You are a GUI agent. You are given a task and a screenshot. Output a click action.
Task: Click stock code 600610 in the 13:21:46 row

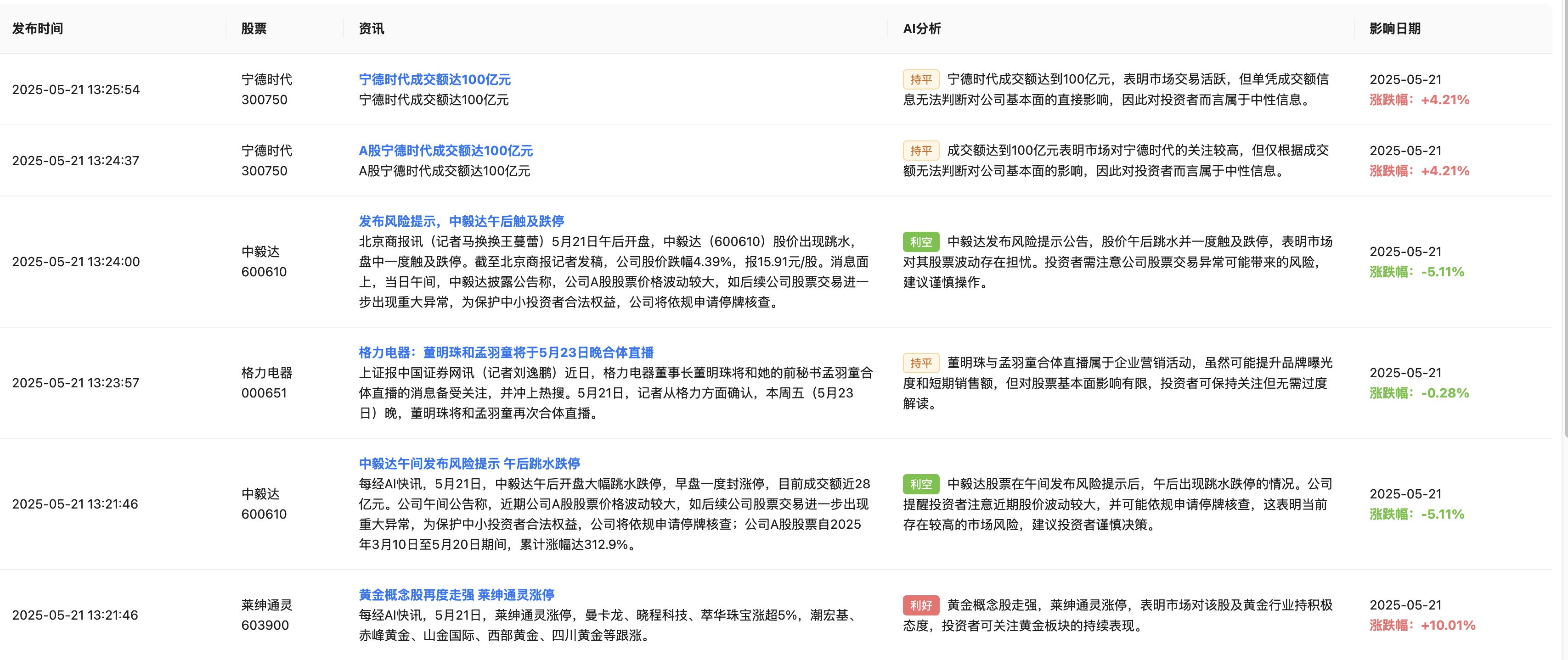point(264,514)
